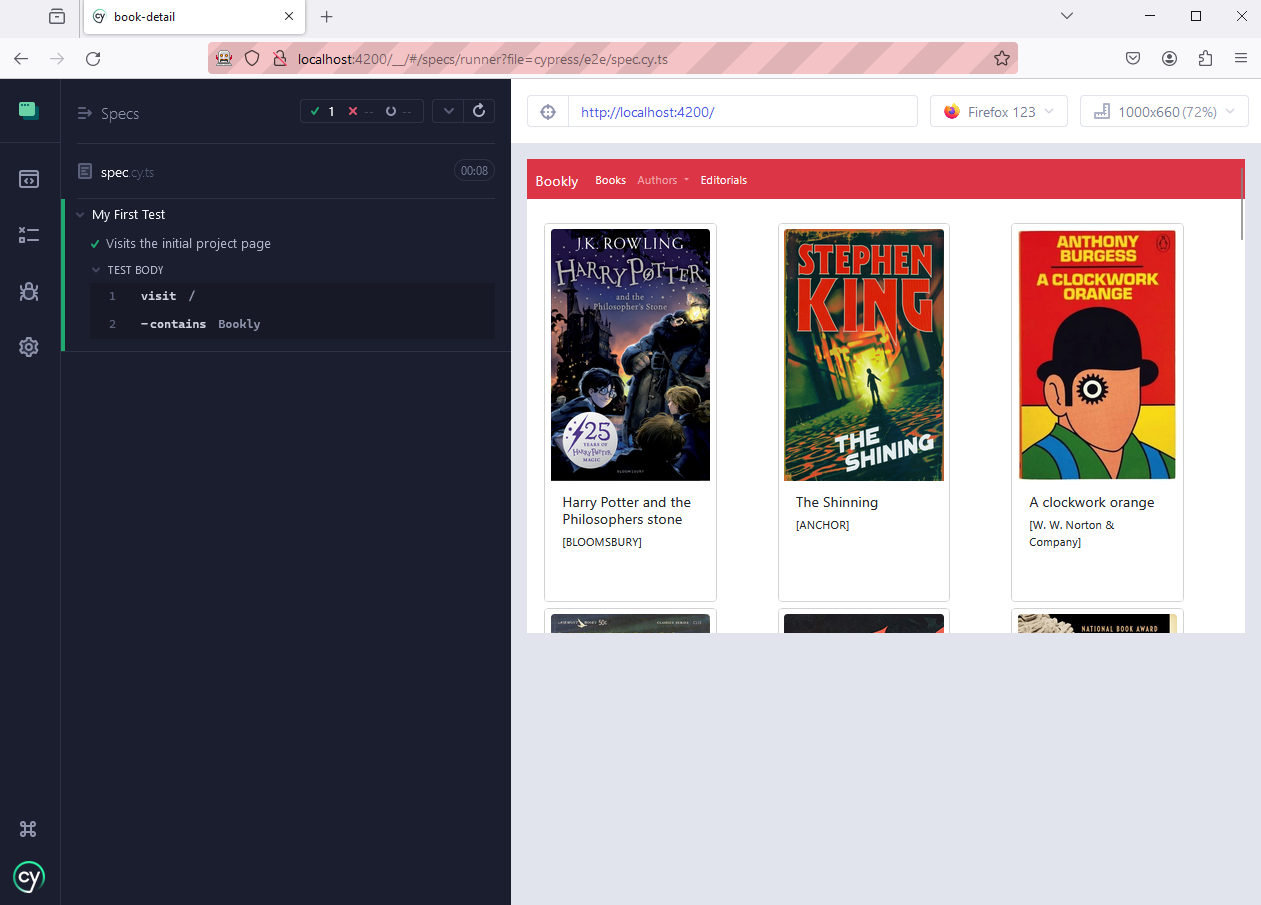Open the Editorials nav item

tap(724, 180)
